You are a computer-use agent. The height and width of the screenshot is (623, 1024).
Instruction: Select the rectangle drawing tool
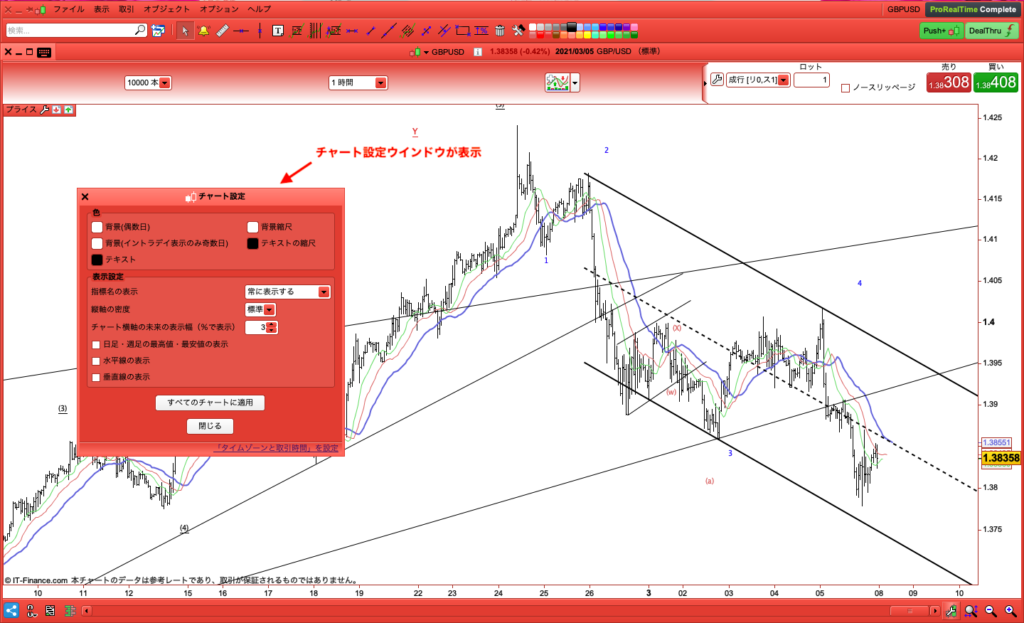[x=463, y=30]
